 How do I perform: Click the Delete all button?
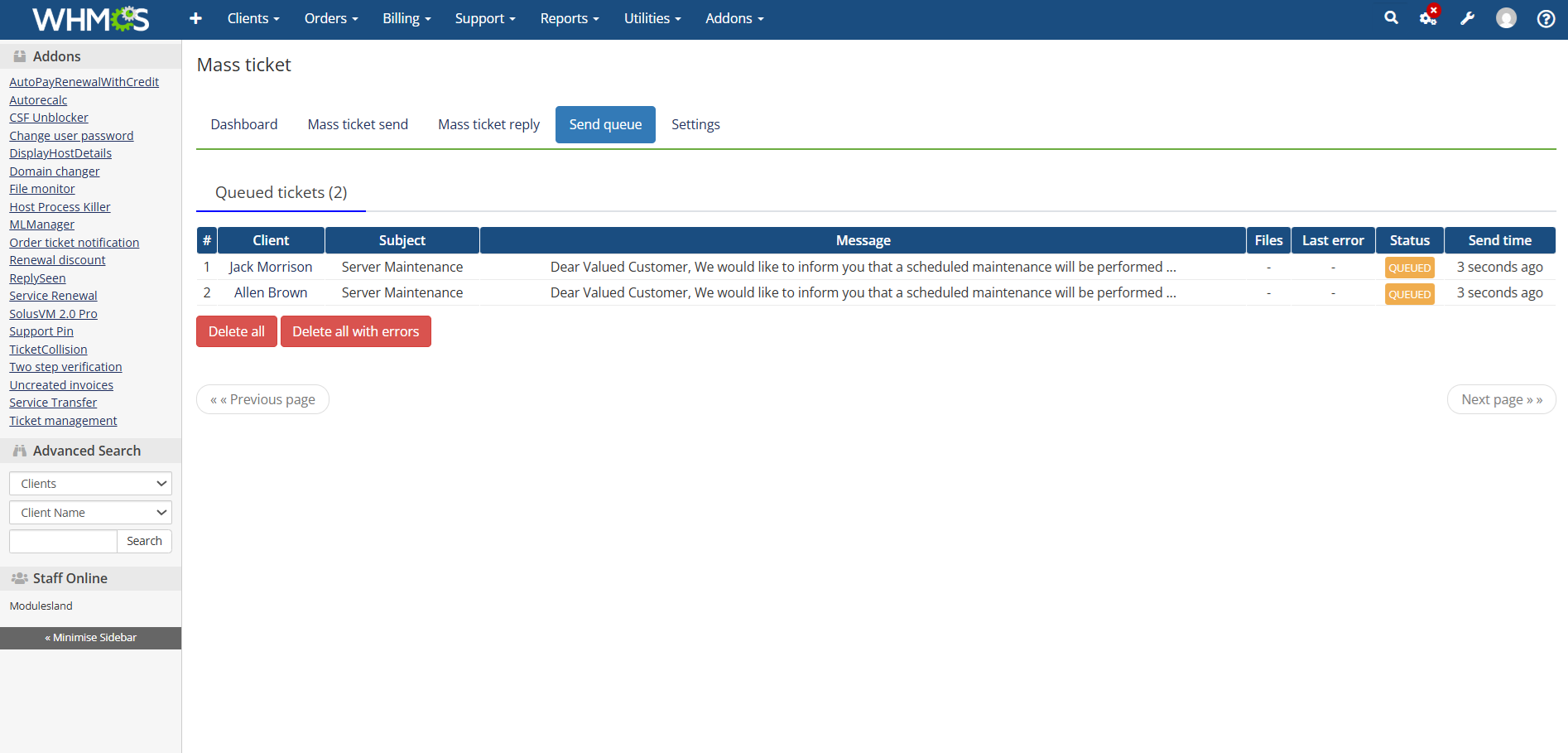click(237, 331)
